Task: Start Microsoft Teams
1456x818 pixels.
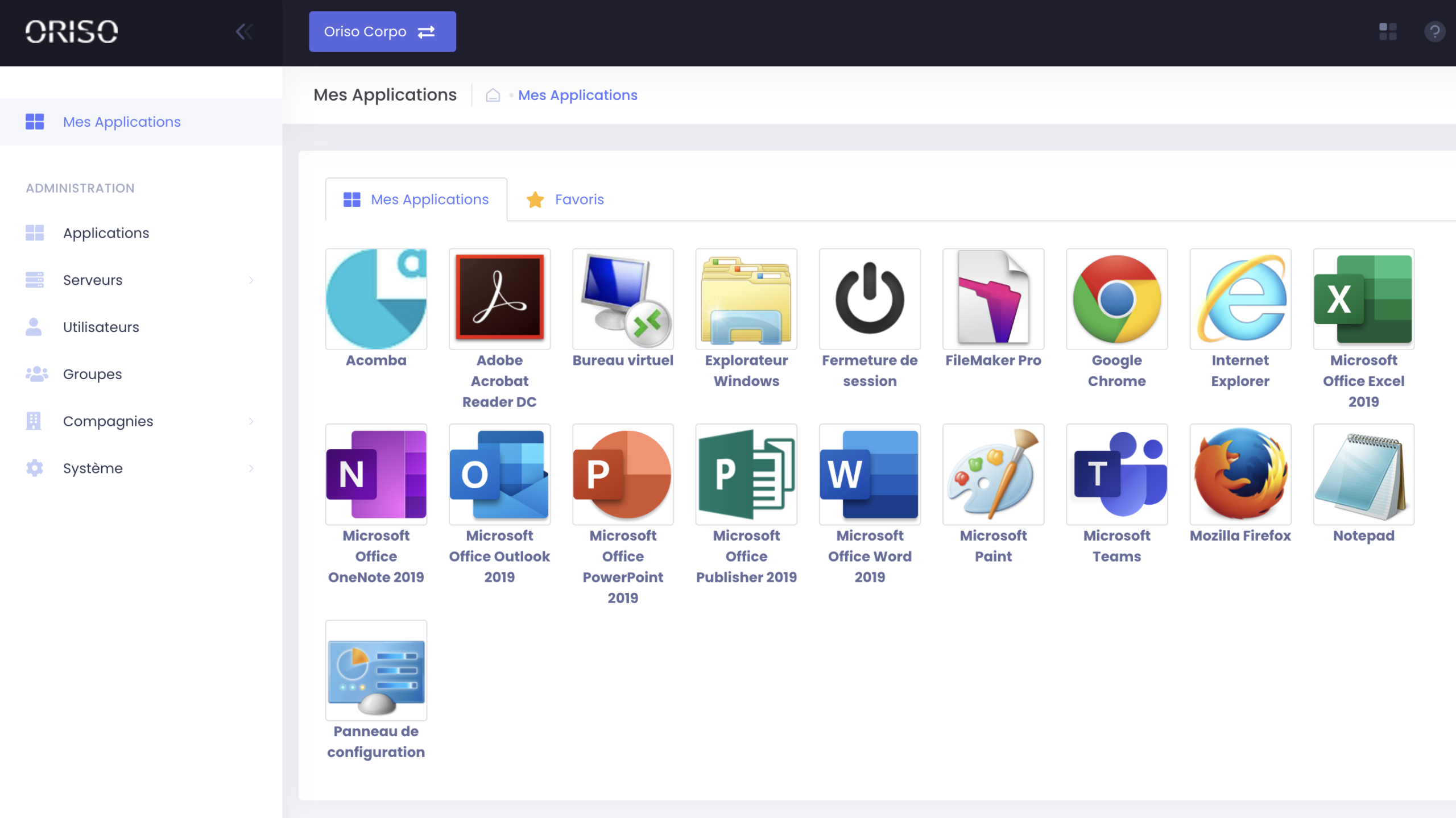Action: coord(1116,474)
